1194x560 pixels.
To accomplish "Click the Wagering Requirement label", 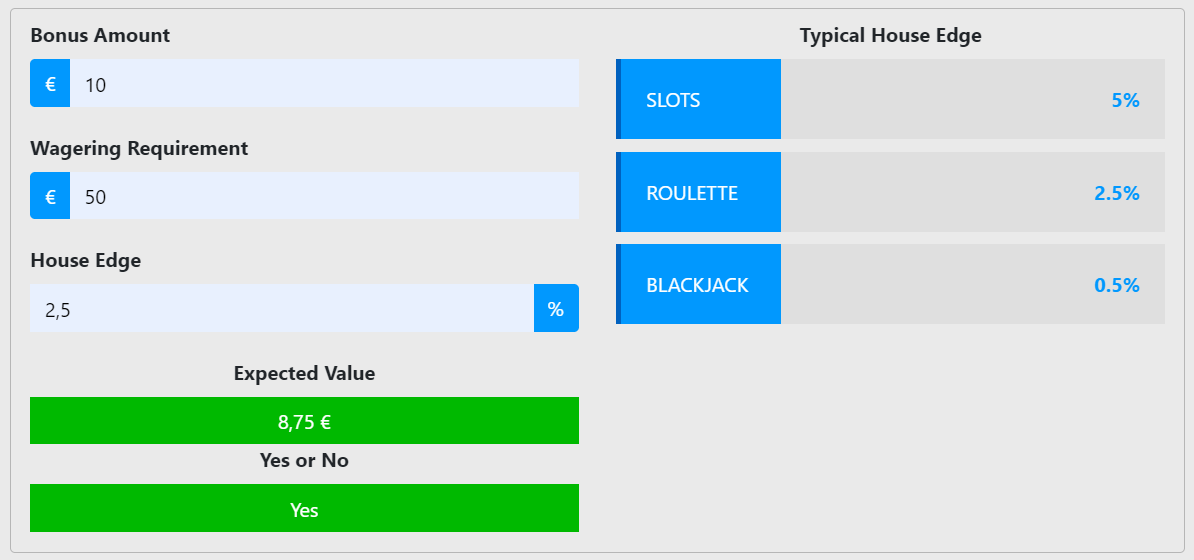I will [x=139, y=148].
